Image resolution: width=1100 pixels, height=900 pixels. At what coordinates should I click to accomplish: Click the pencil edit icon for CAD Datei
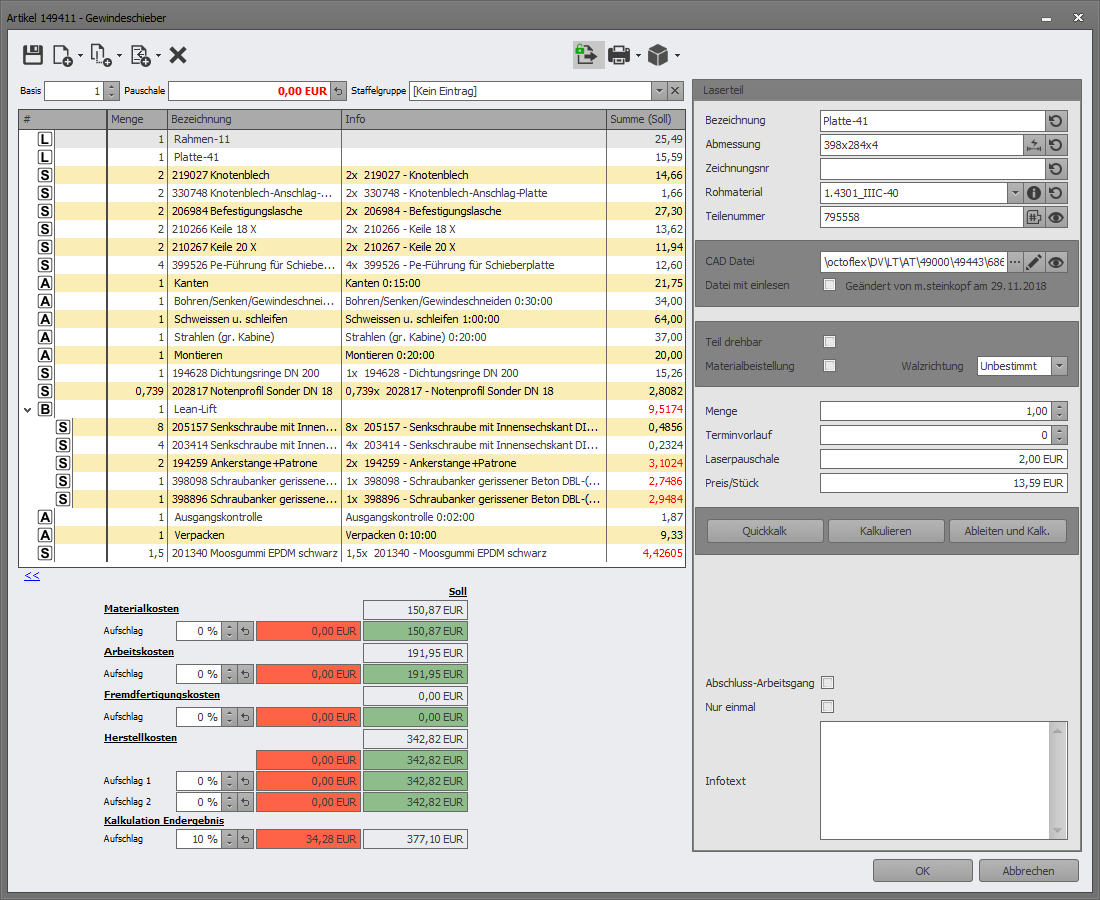1034,262
